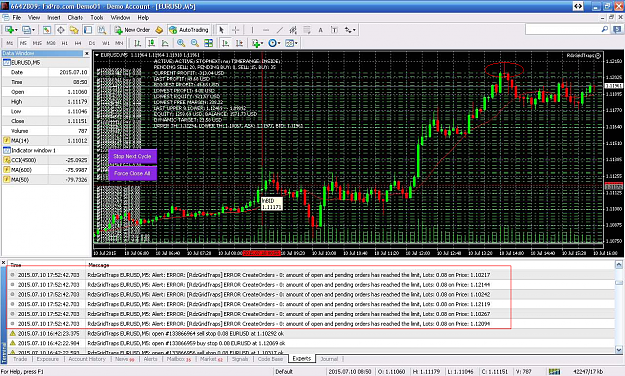Switch timeframe to M5

(23, 43)
